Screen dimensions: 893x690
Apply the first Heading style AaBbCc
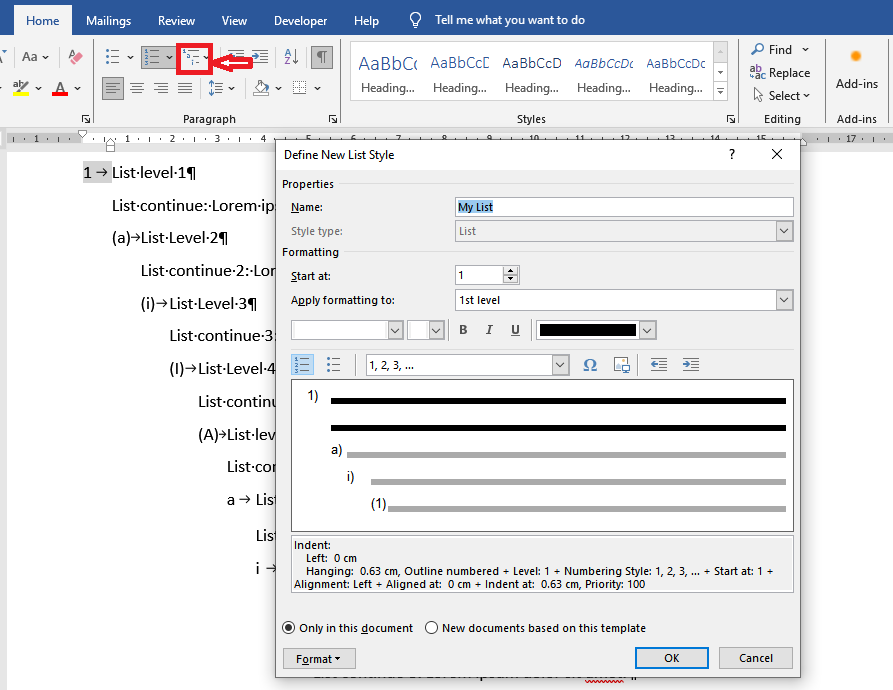click(x=387, y=73)
